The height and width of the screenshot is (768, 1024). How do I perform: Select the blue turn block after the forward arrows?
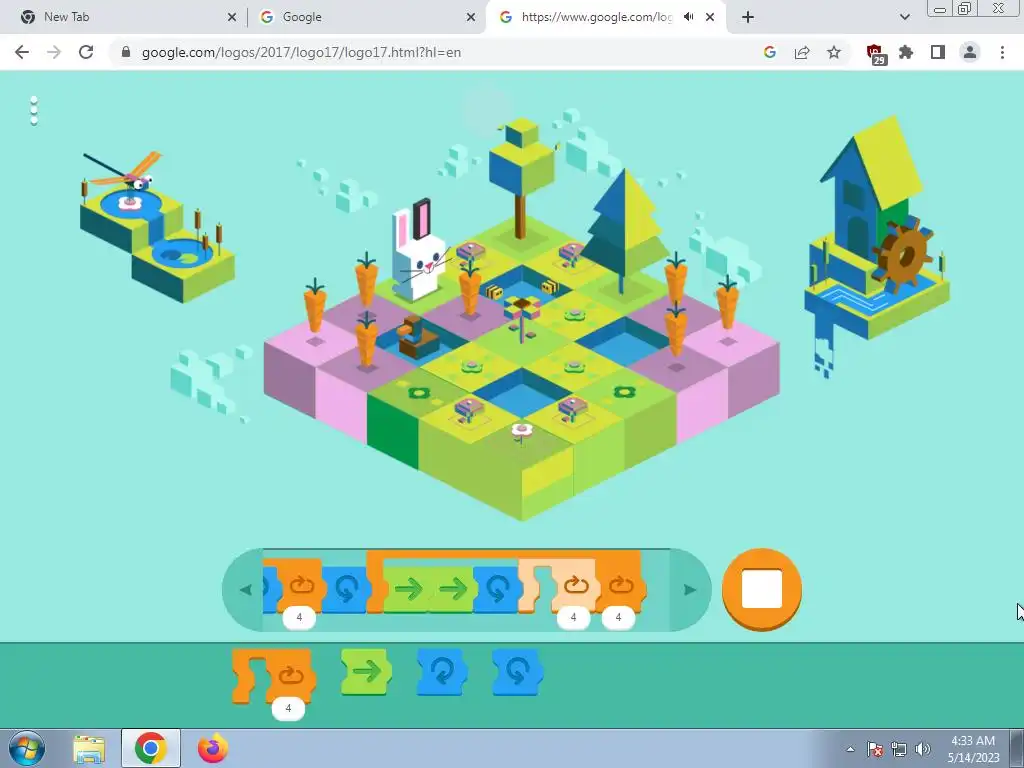pos(497,589)
